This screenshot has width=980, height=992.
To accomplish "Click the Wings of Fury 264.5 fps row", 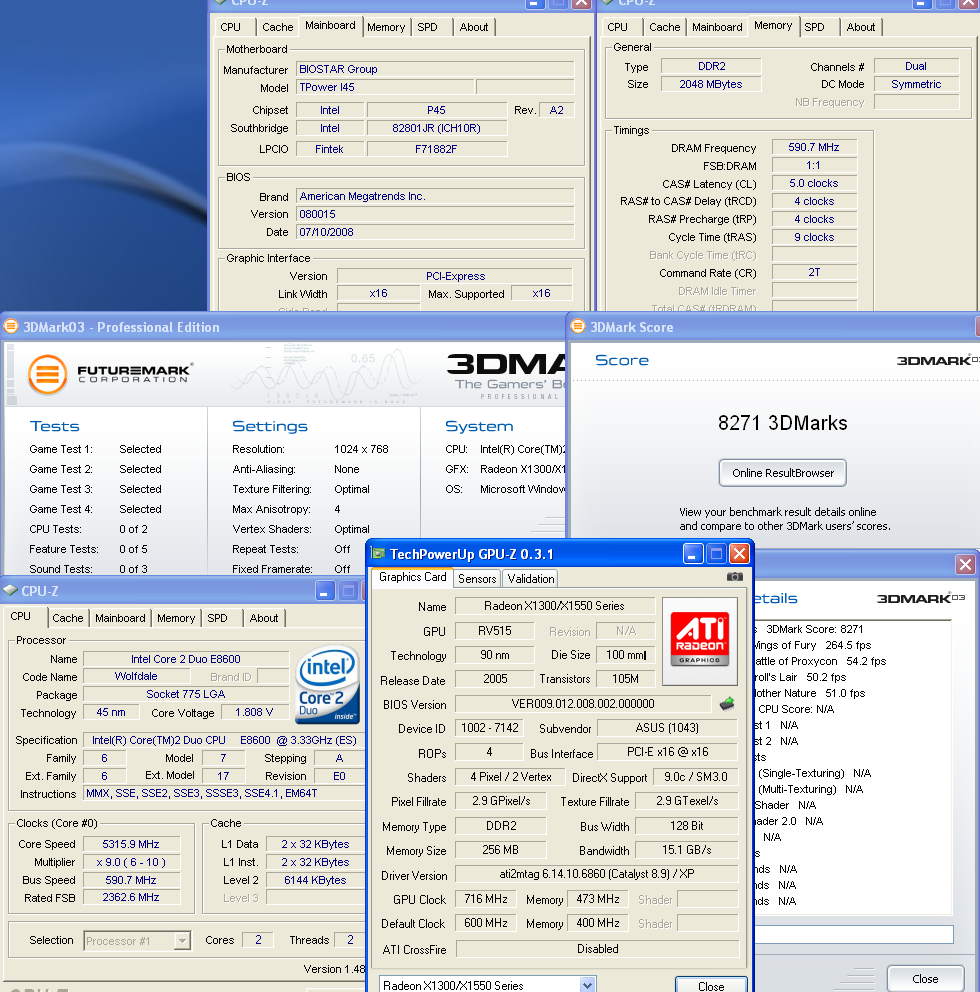I will click(812, 645).
